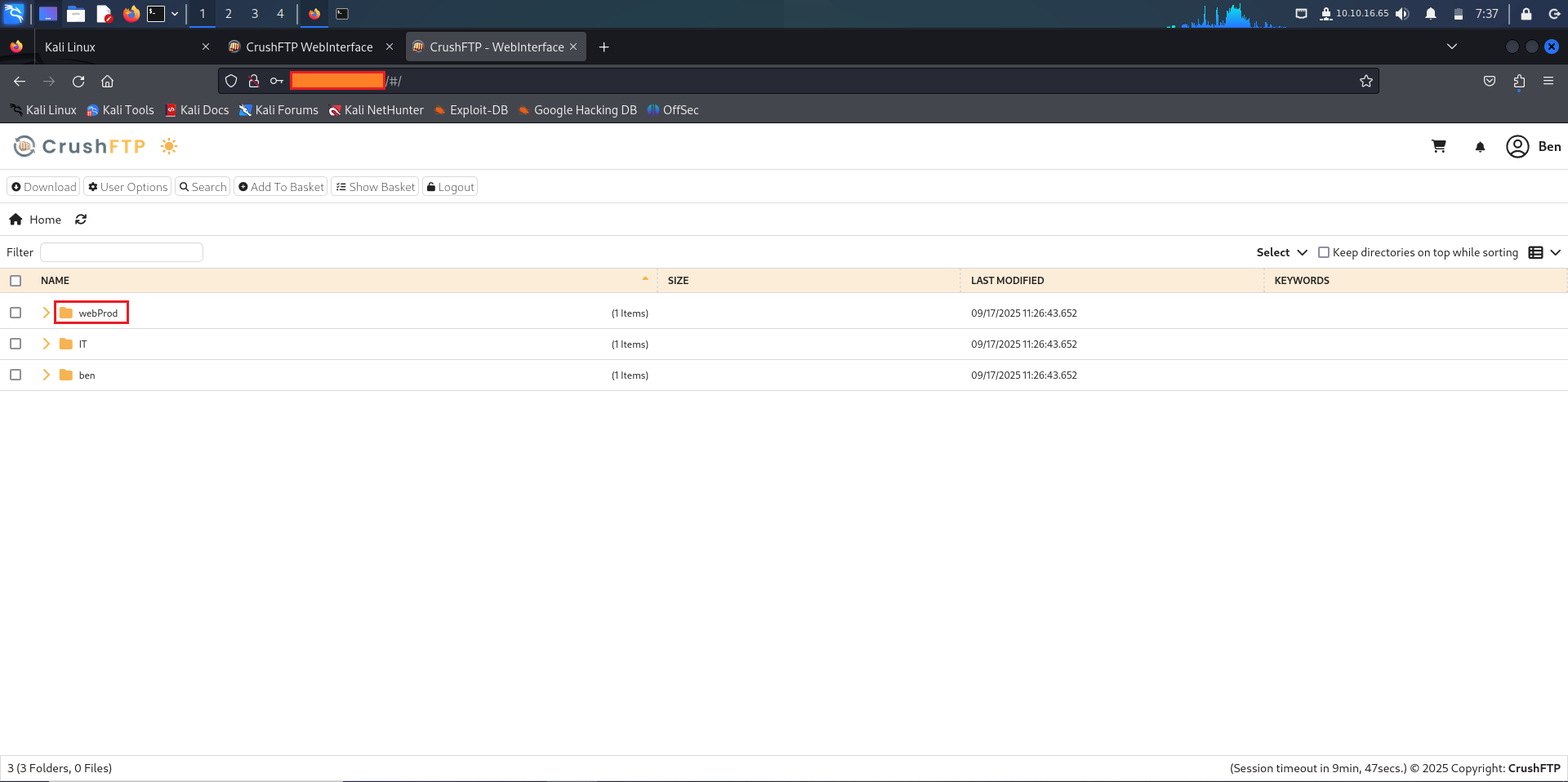
Task: Open the Select dropdown
Action: (x=1281, y=252)
